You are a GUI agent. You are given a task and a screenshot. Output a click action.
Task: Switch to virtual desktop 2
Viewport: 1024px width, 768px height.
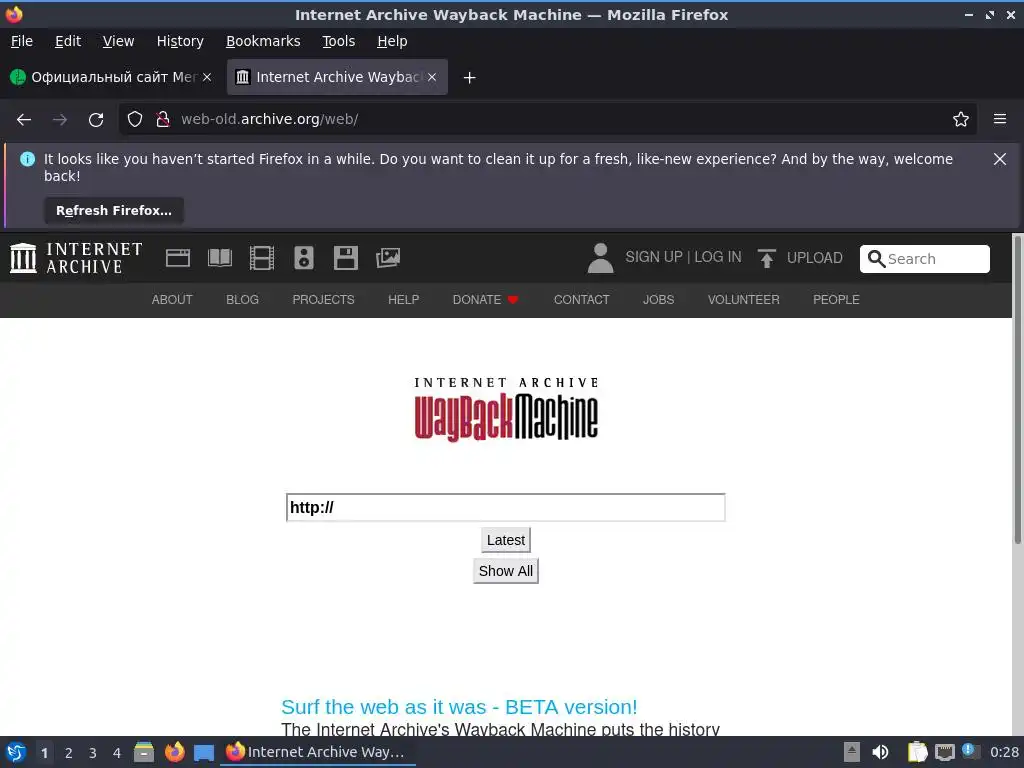click(x=69, y=753)
